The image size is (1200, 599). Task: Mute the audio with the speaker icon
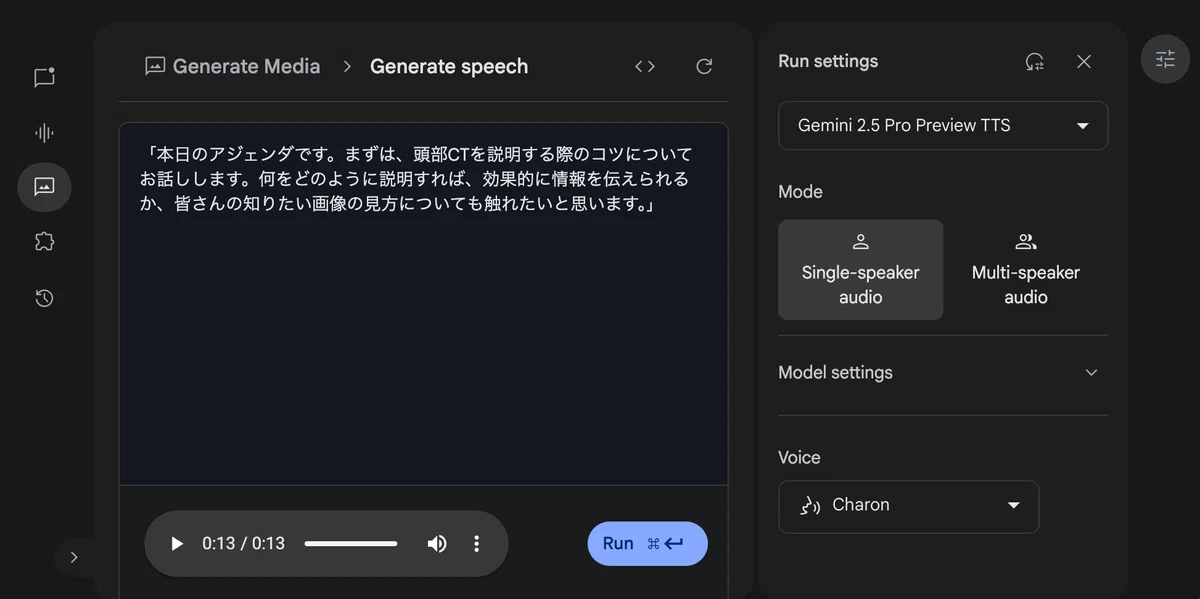437,544
